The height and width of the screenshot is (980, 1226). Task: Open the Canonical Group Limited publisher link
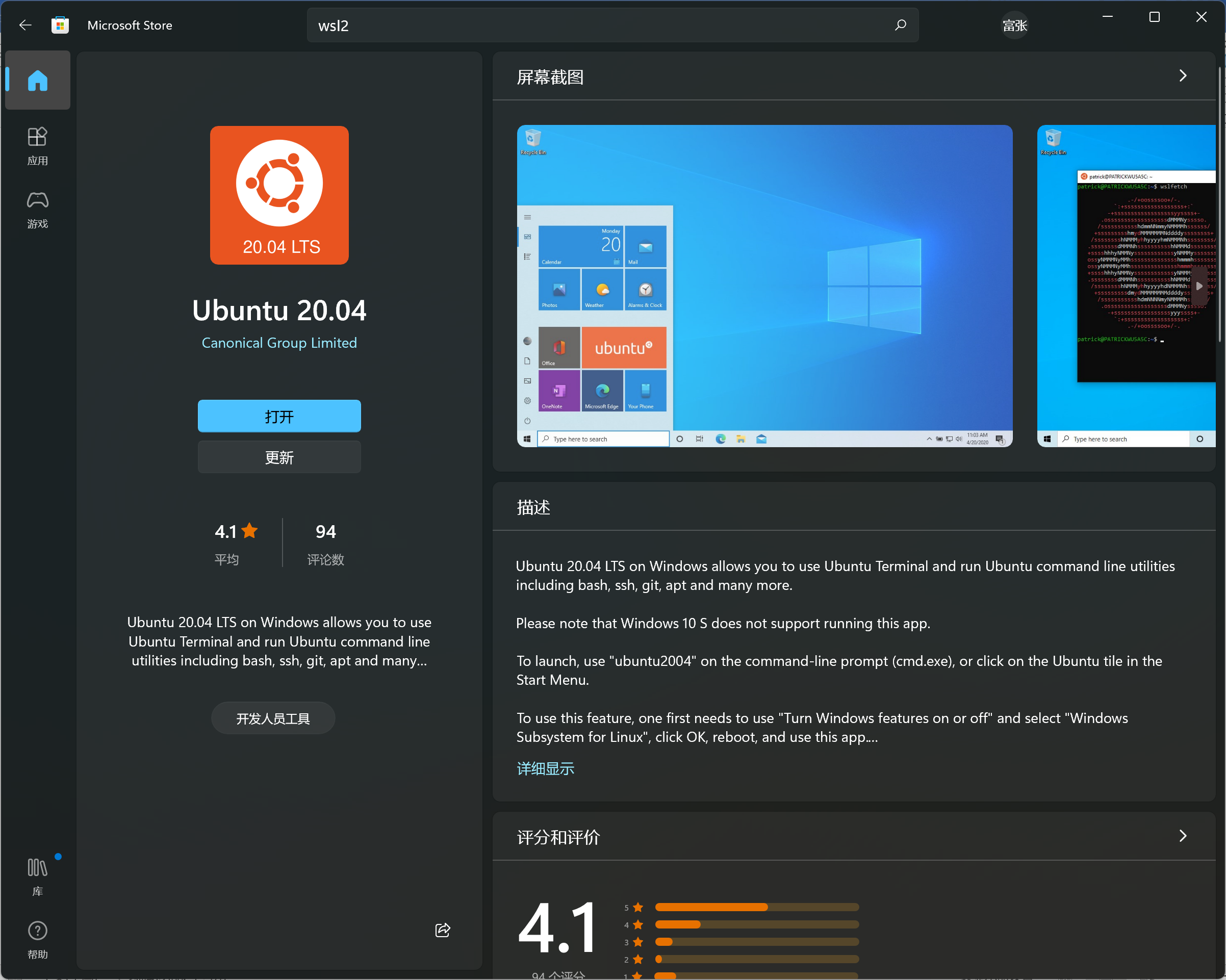point(279,343)
